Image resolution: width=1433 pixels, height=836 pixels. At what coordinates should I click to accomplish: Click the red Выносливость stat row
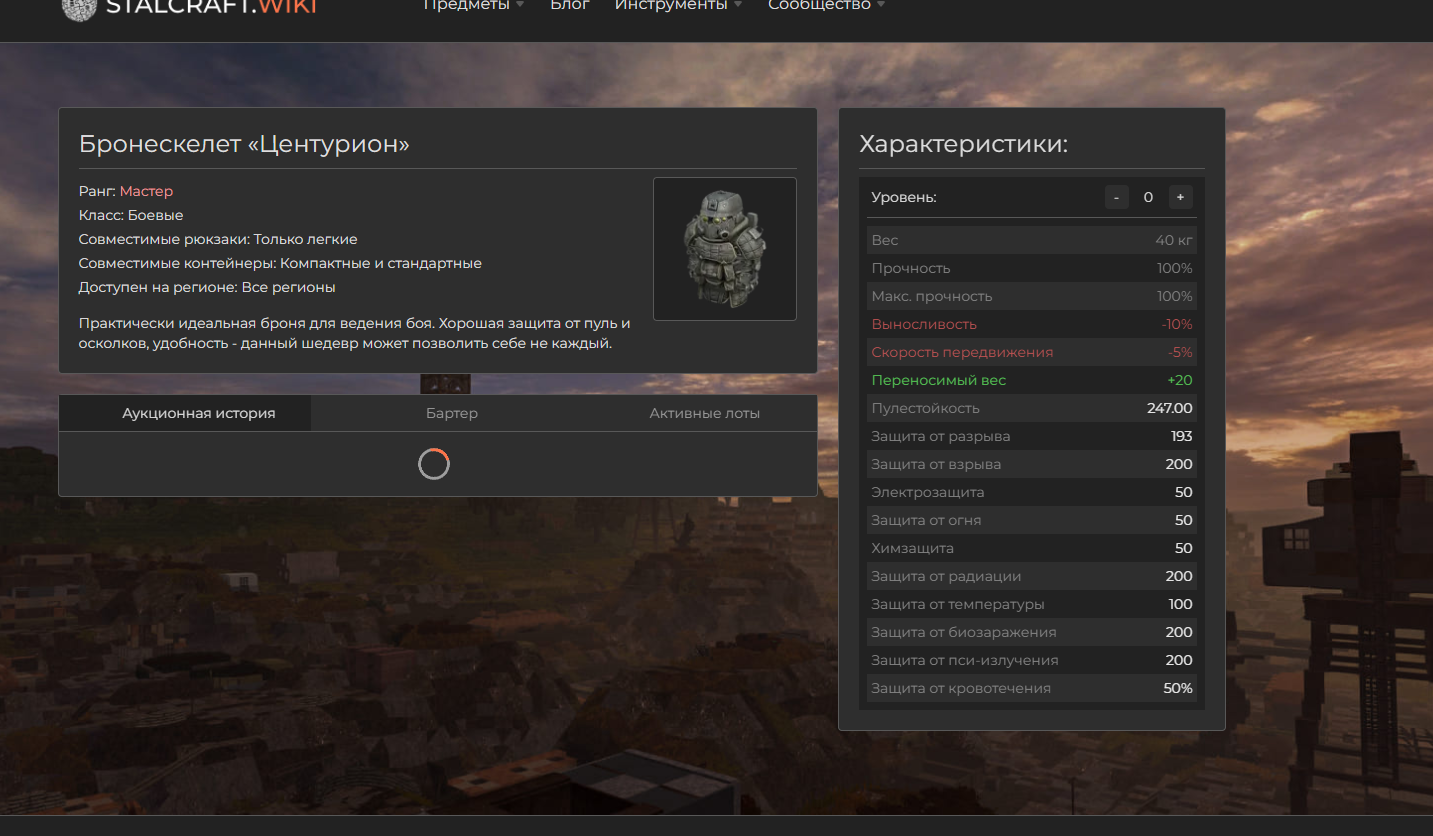click(1031, 324)
